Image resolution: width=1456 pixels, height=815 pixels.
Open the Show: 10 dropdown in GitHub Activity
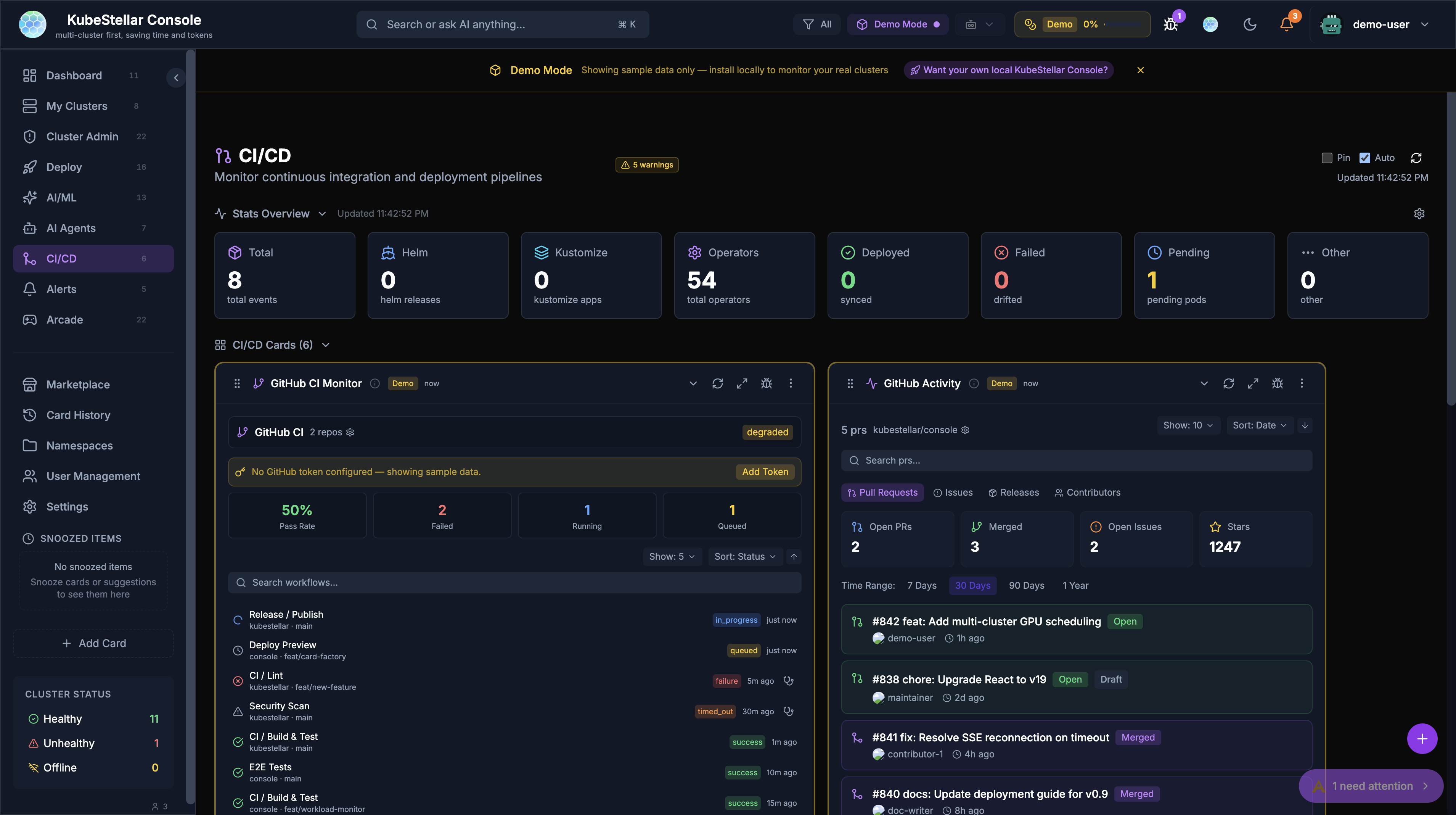tap(1188, 425)
